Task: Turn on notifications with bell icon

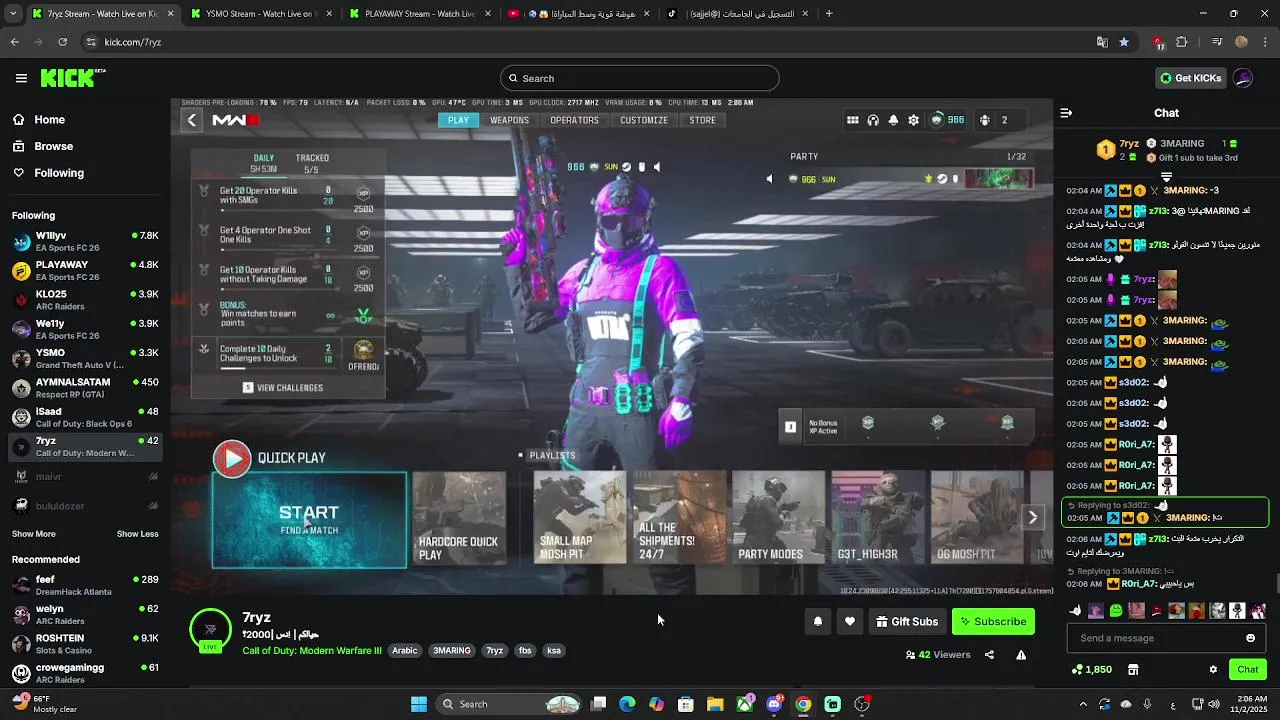Action: [x=817, y=621]
